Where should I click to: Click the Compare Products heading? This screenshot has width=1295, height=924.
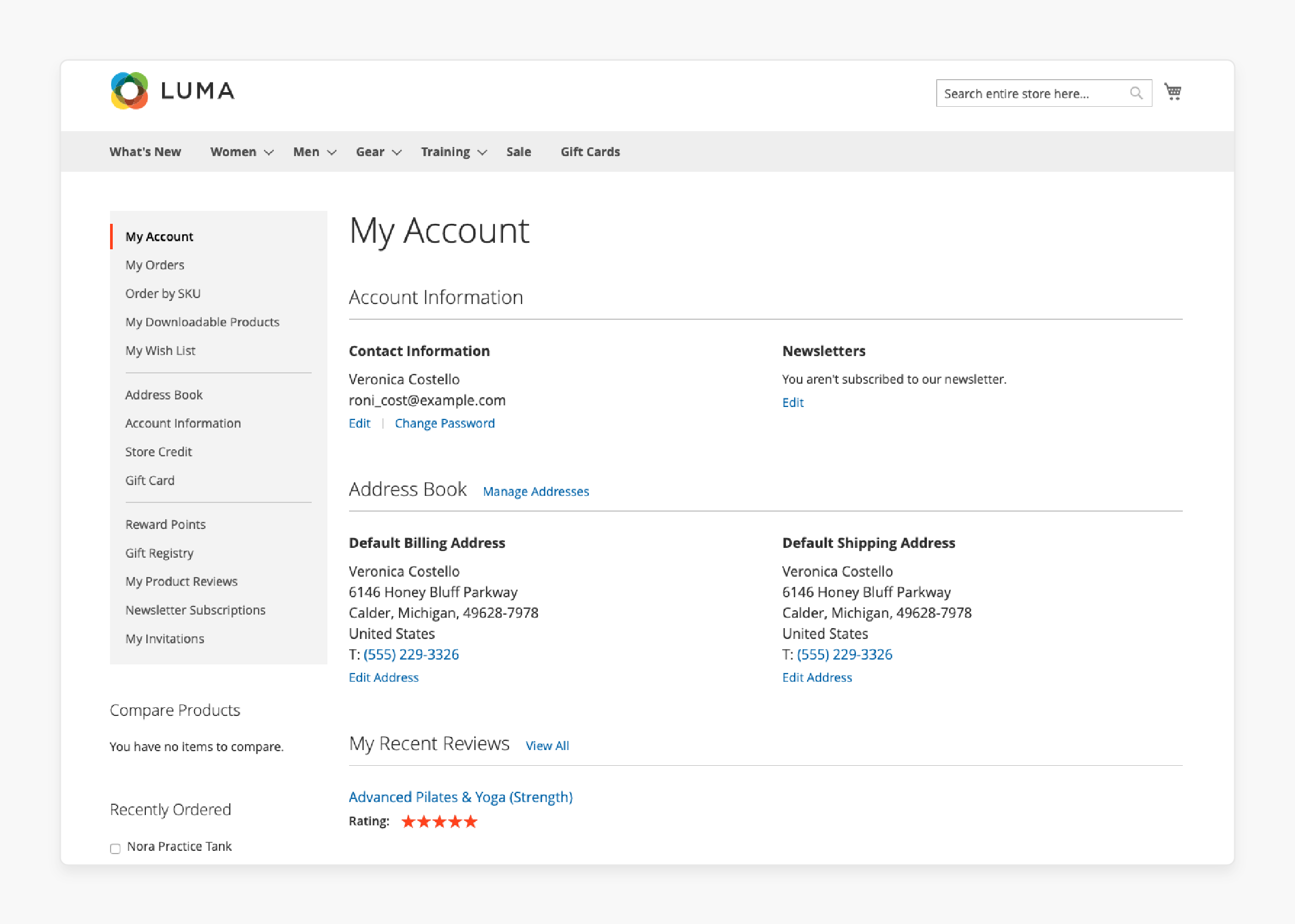pyautogui.click(x=175, y=710)
